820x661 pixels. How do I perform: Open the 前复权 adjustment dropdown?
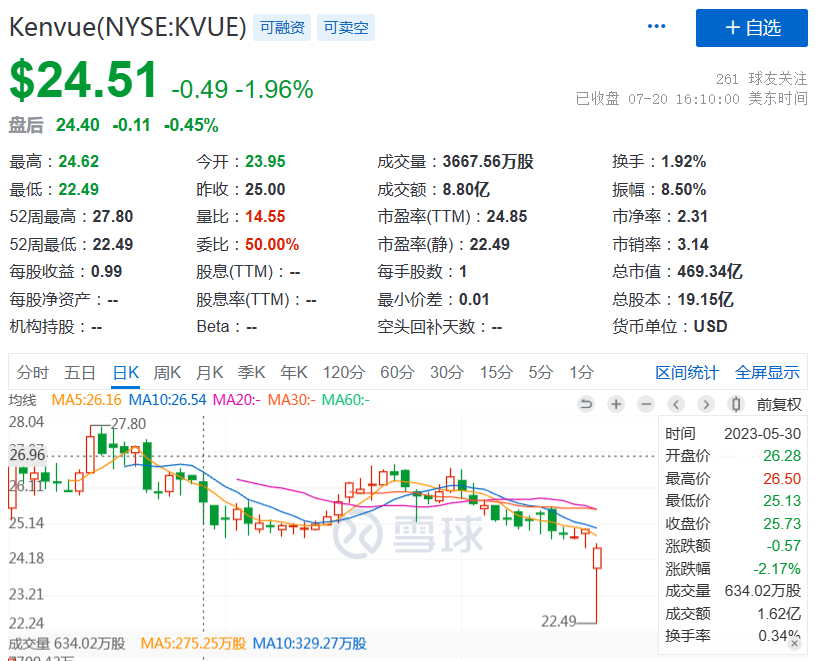coord(779,404)
